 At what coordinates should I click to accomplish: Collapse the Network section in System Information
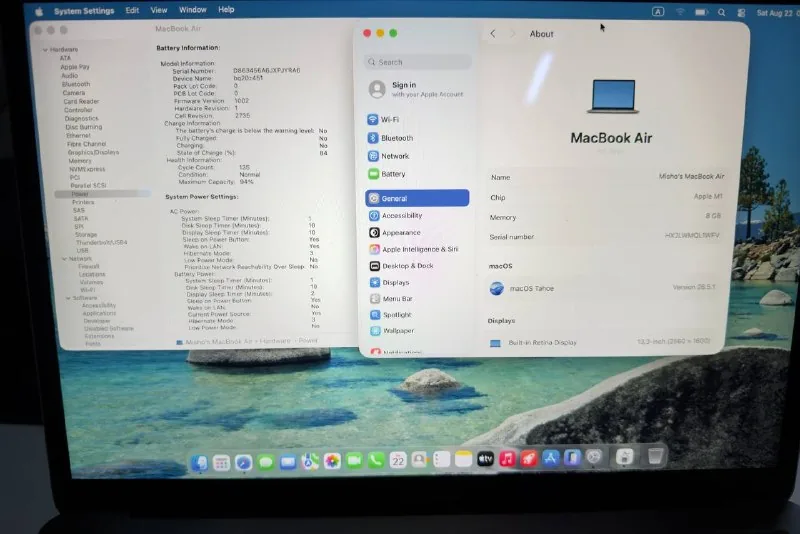[x=64, y=259]
